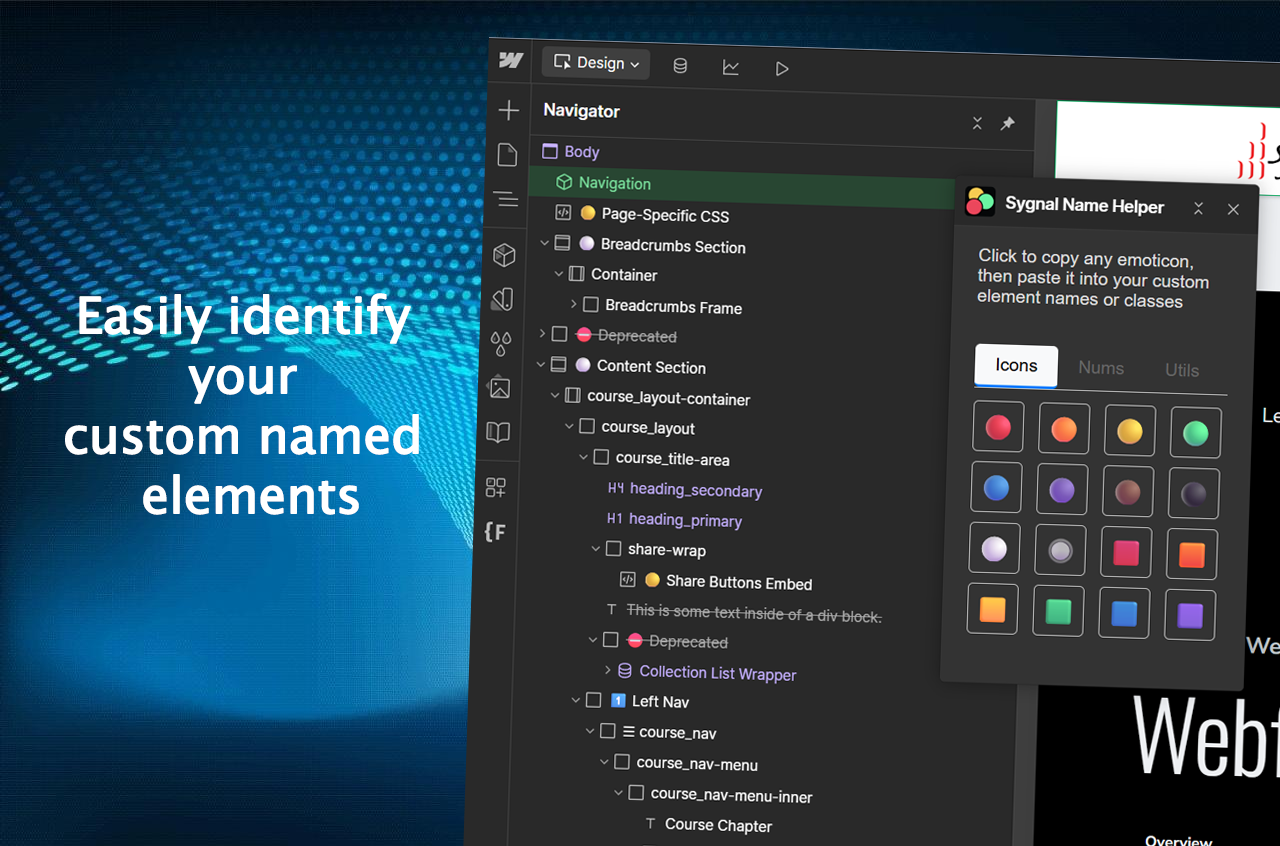Collapse the Container row
This screenshot has height=846, width=1280.
click(x=559, y=274)
